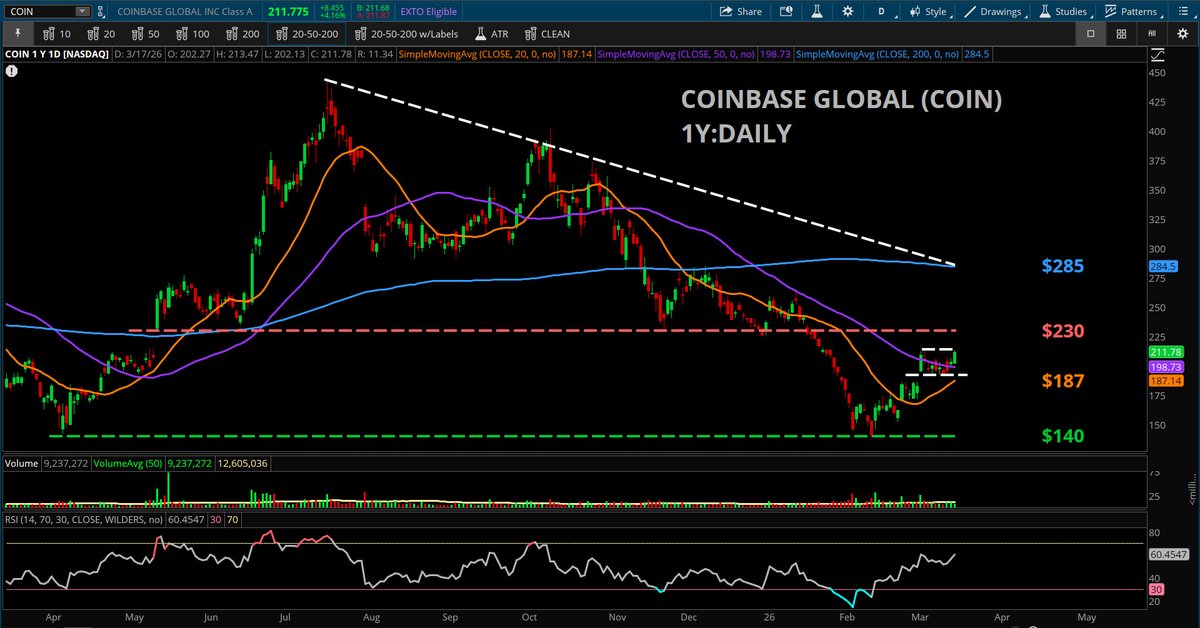
Task: Load the CLEAN study set
Action: pos(549,33)
